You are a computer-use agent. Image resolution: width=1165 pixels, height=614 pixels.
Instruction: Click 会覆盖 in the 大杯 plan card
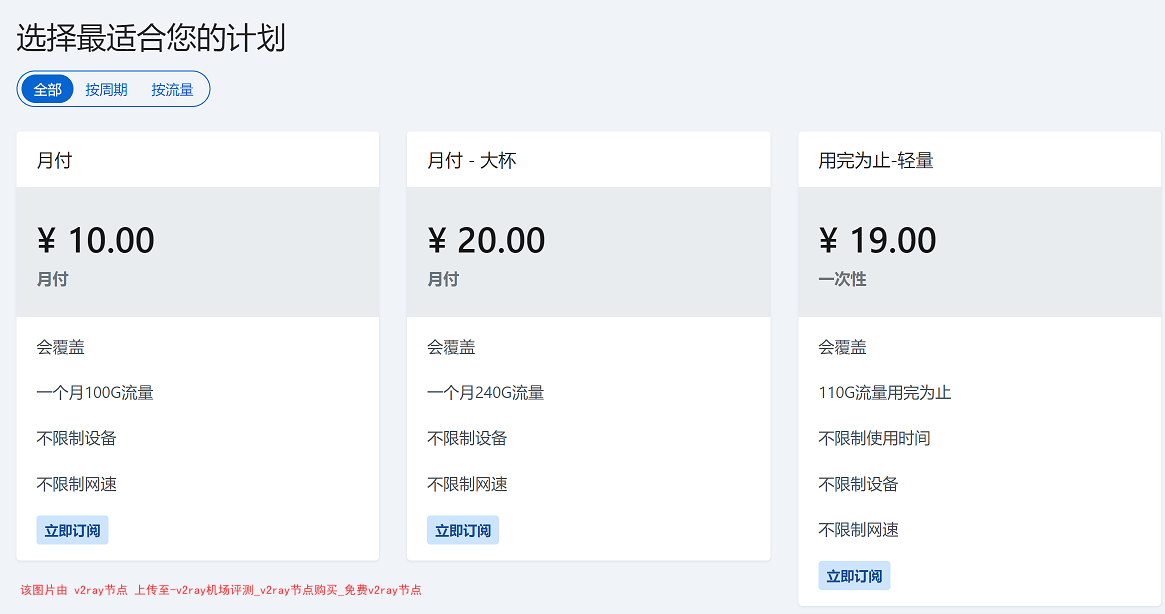[451, 347]
